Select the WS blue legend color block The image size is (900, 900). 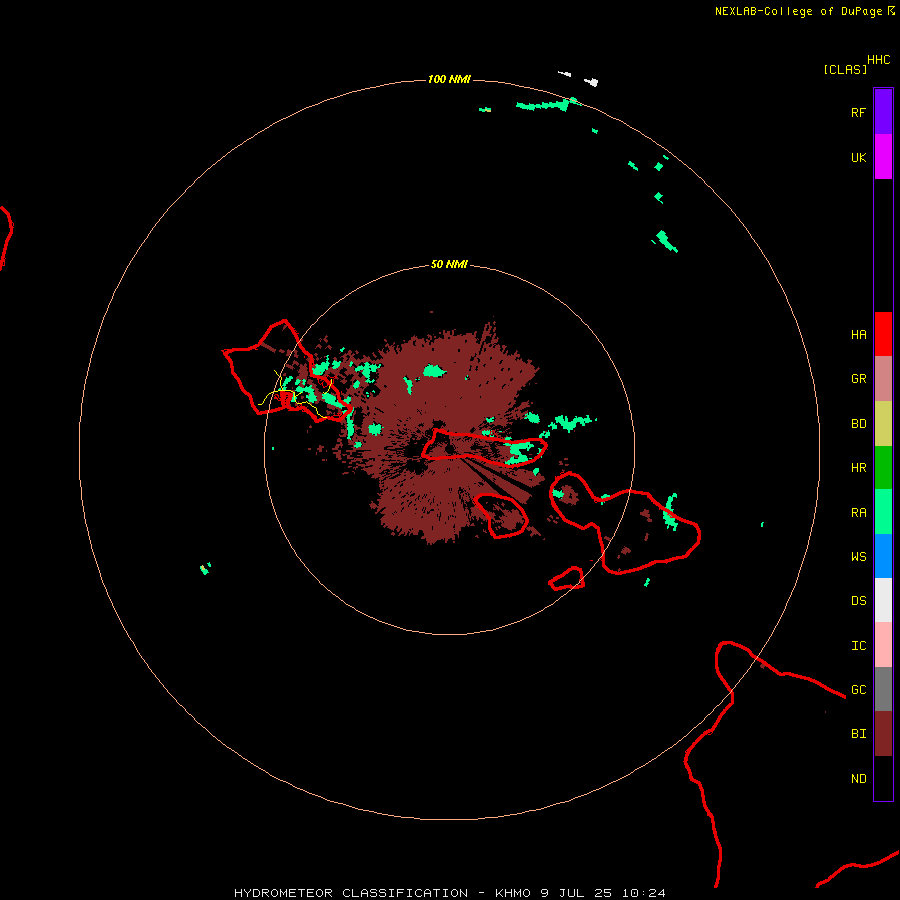tap(883, 556)
